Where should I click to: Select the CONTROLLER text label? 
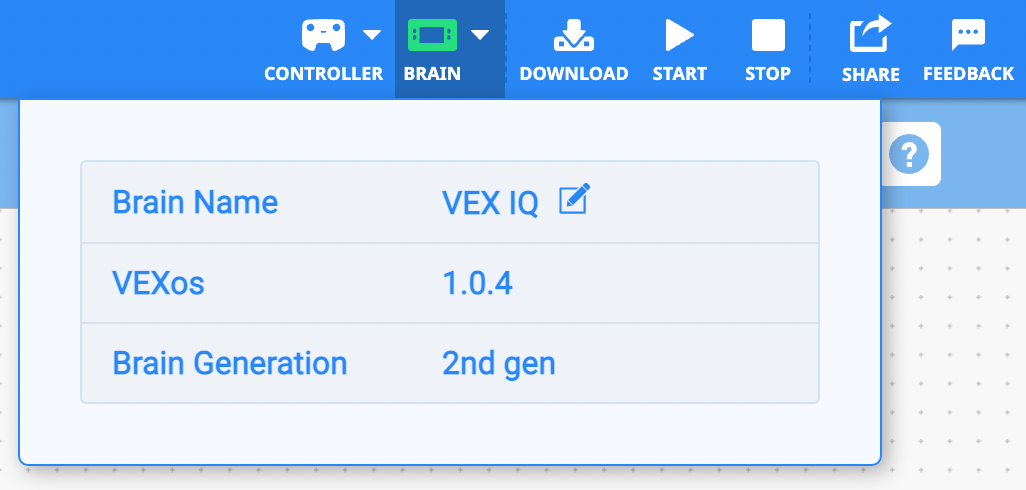(x=323, y=74)
